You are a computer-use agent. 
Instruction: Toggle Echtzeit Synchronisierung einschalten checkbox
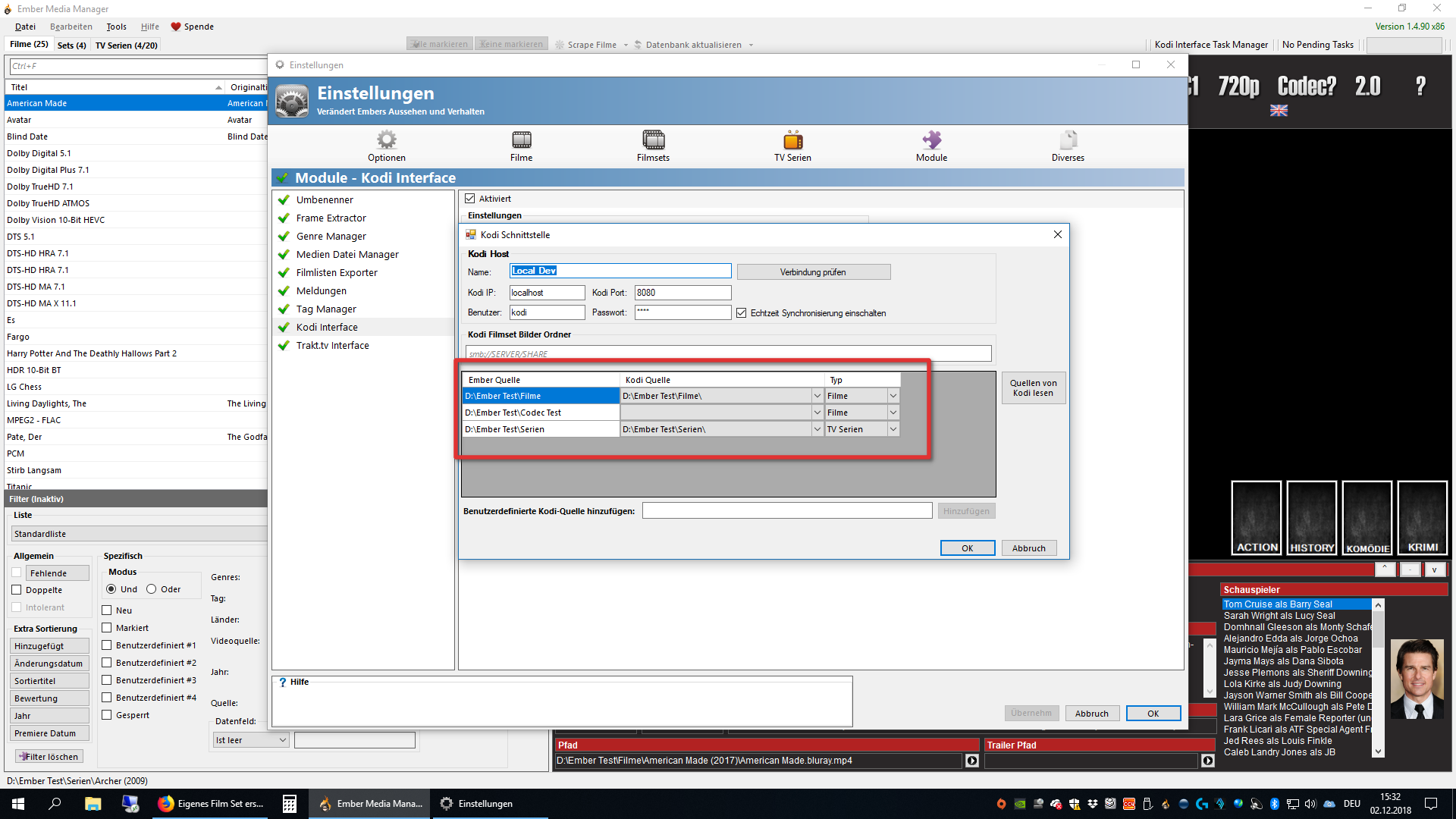click(742, 313)
